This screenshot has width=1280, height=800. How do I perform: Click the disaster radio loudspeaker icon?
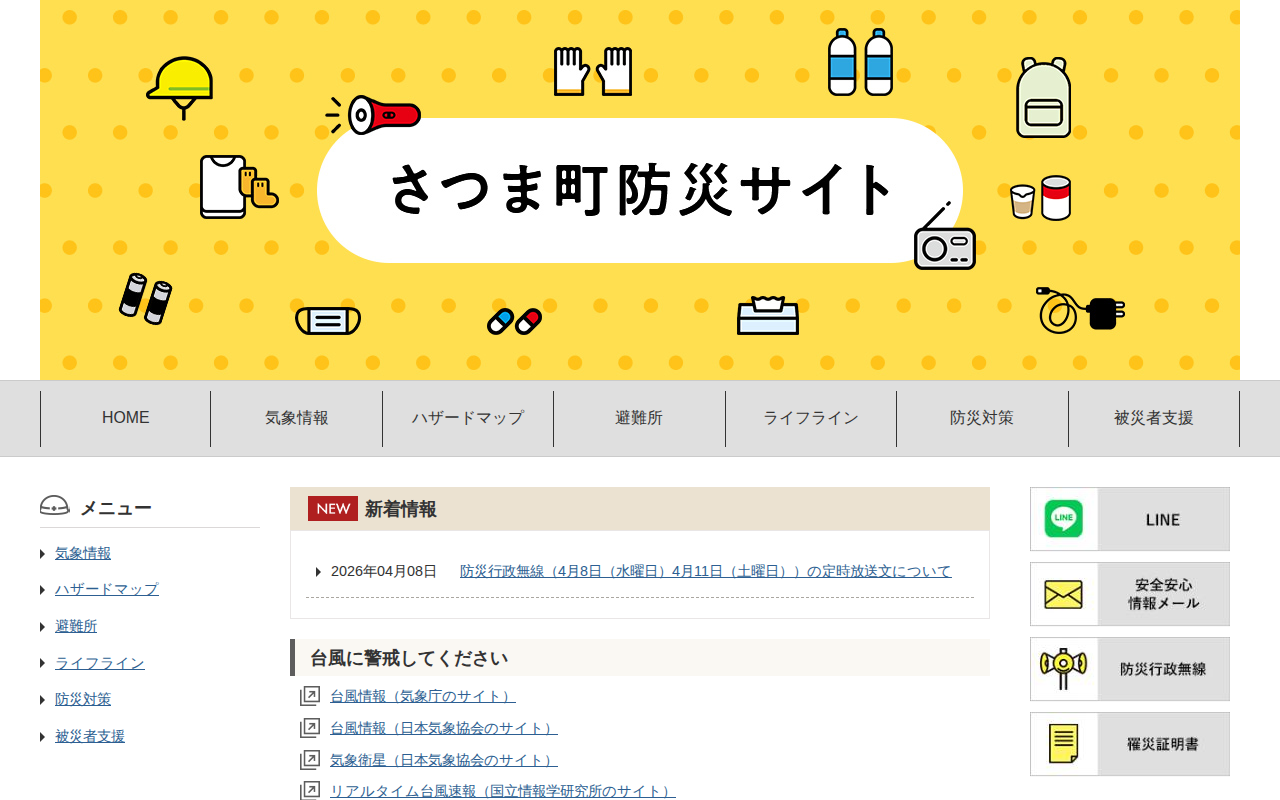click(x=1064, y=669)
